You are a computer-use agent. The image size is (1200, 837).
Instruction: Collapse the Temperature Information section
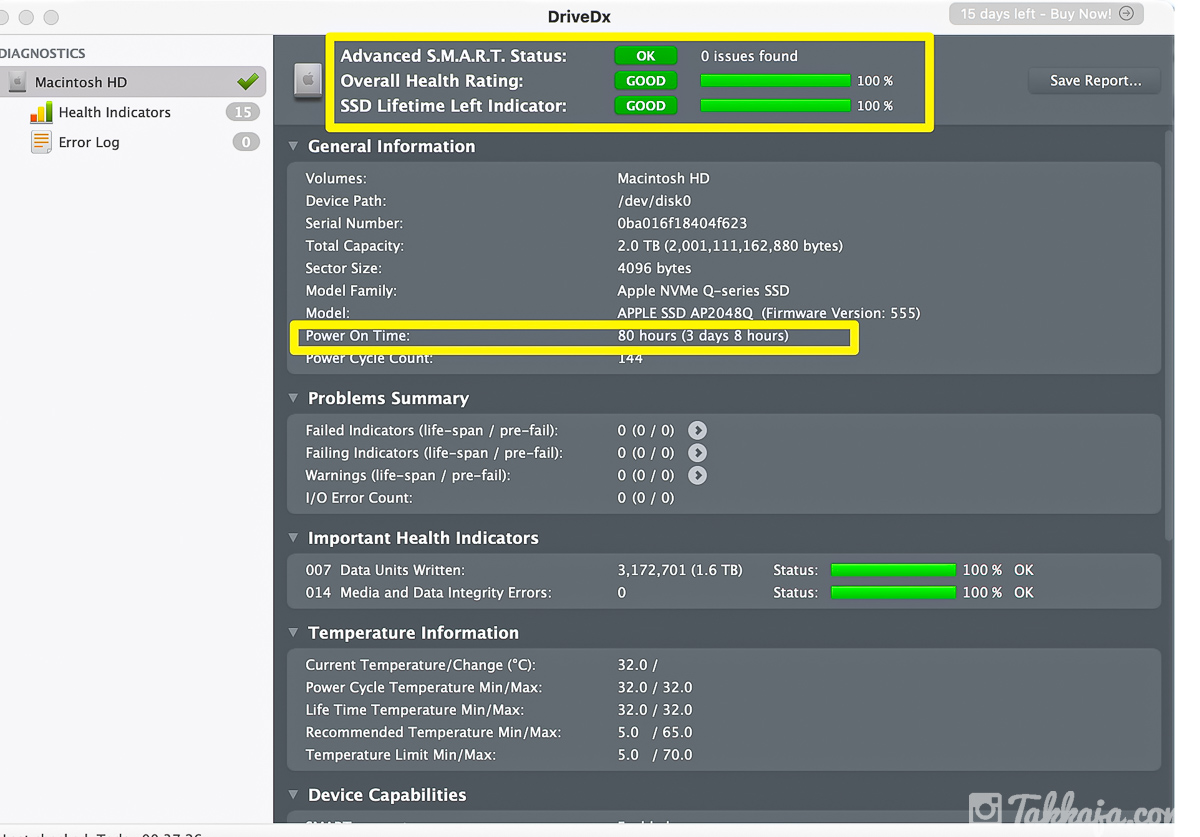(293, 633)
